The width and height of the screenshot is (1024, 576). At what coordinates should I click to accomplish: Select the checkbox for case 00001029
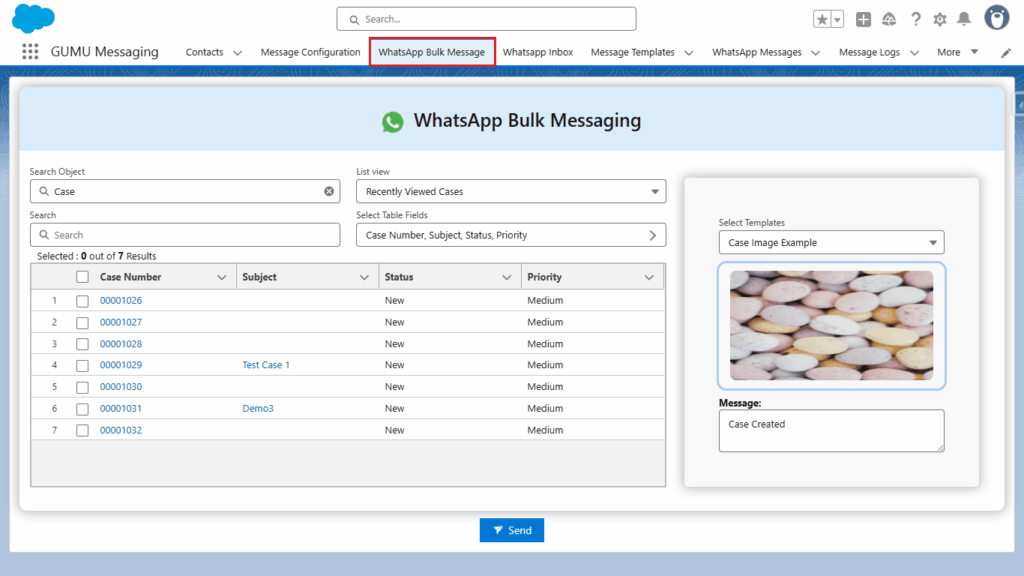(83, 366)
